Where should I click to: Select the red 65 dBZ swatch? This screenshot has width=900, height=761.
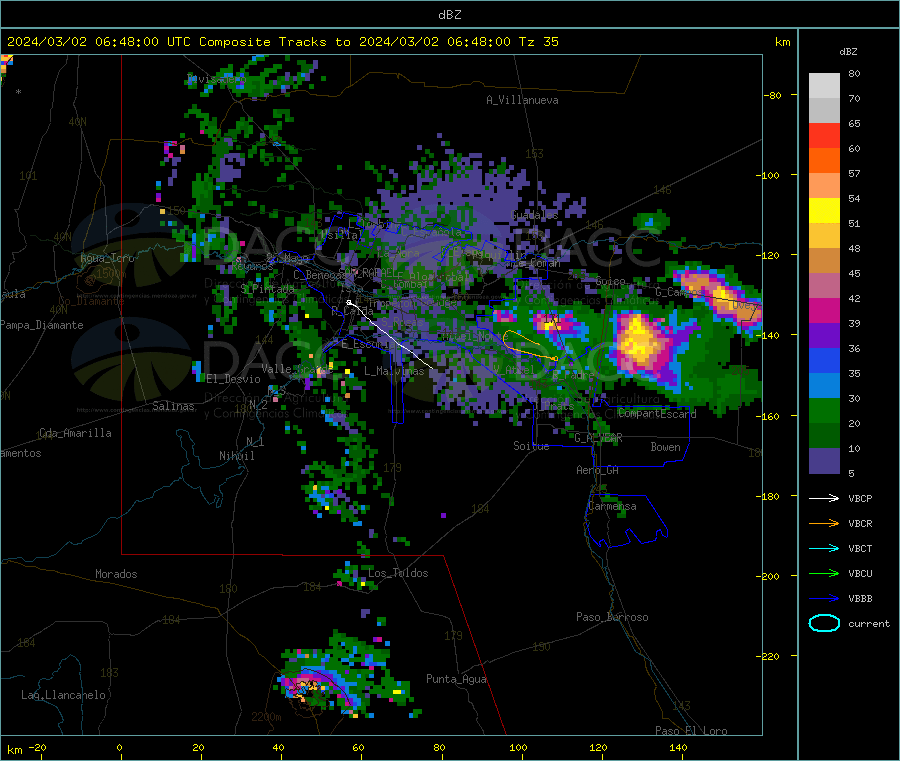pos(824,135)
